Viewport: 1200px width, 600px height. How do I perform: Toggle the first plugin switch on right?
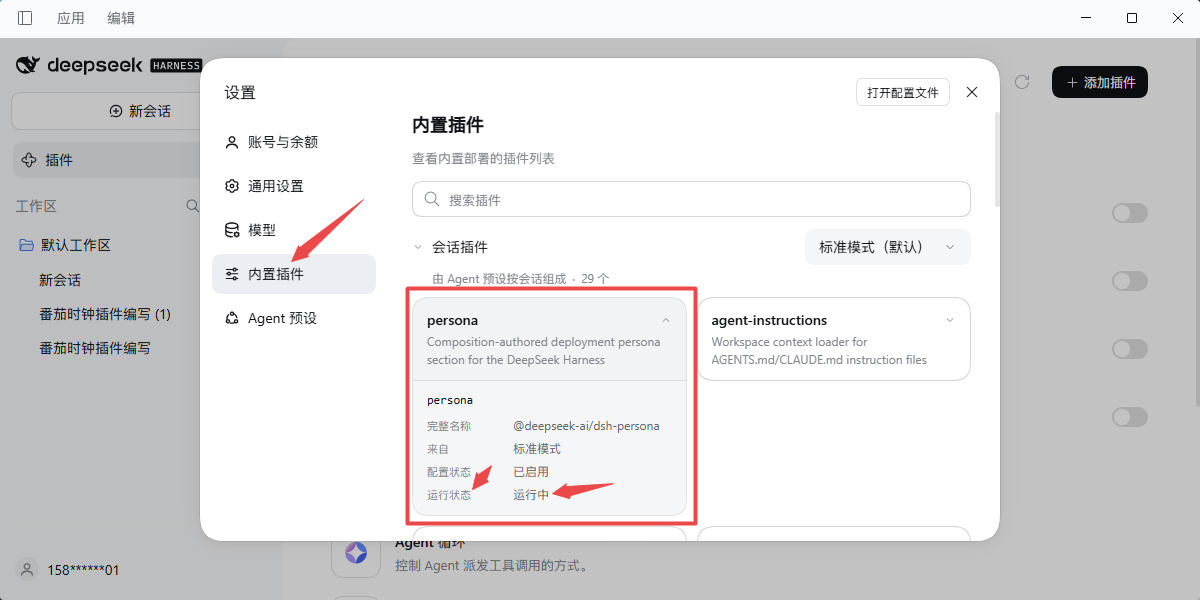pos(1130,213)
